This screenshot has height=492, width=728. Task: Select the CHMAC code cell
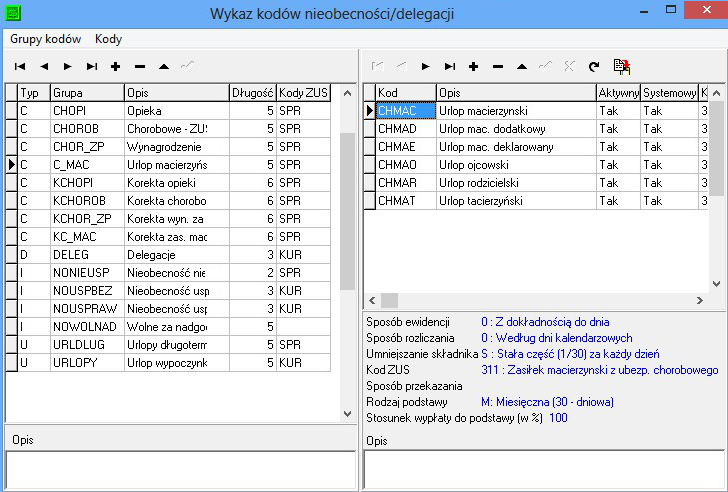(406, 111)
